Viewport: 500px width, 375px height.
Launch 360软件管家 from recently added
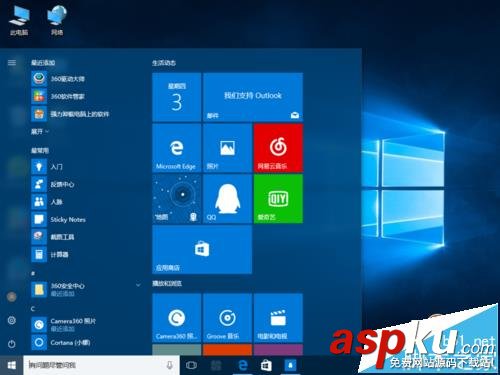[x=87, y=97]
